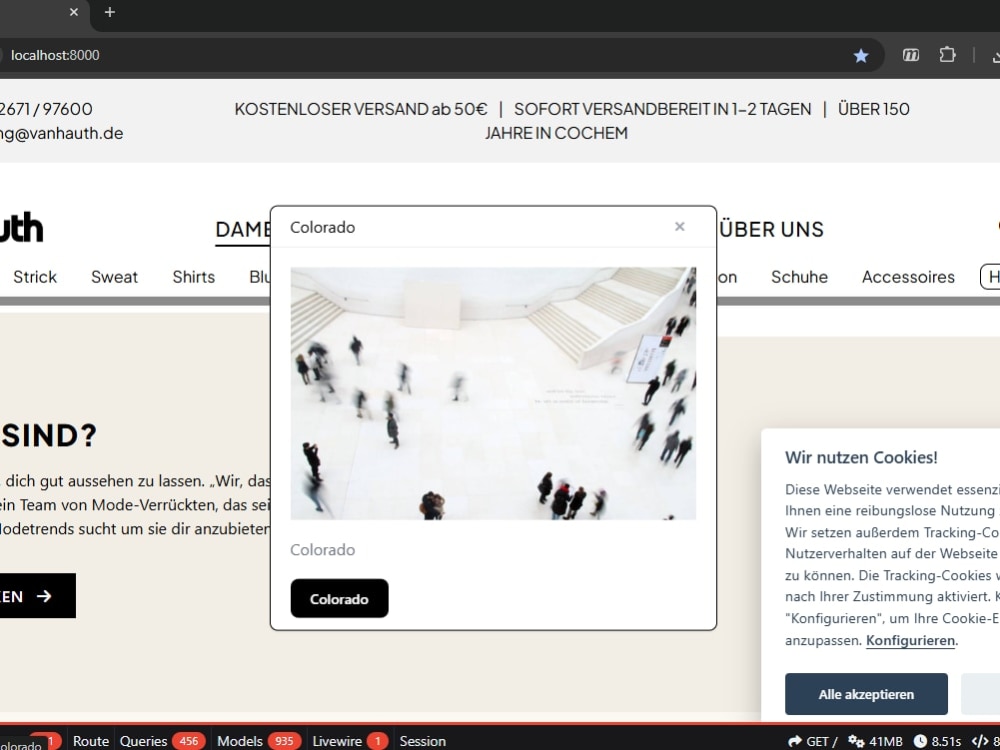Click the Wir nutzen Cookies! heading
This screenshot has width=1000, height=750.
861,457
